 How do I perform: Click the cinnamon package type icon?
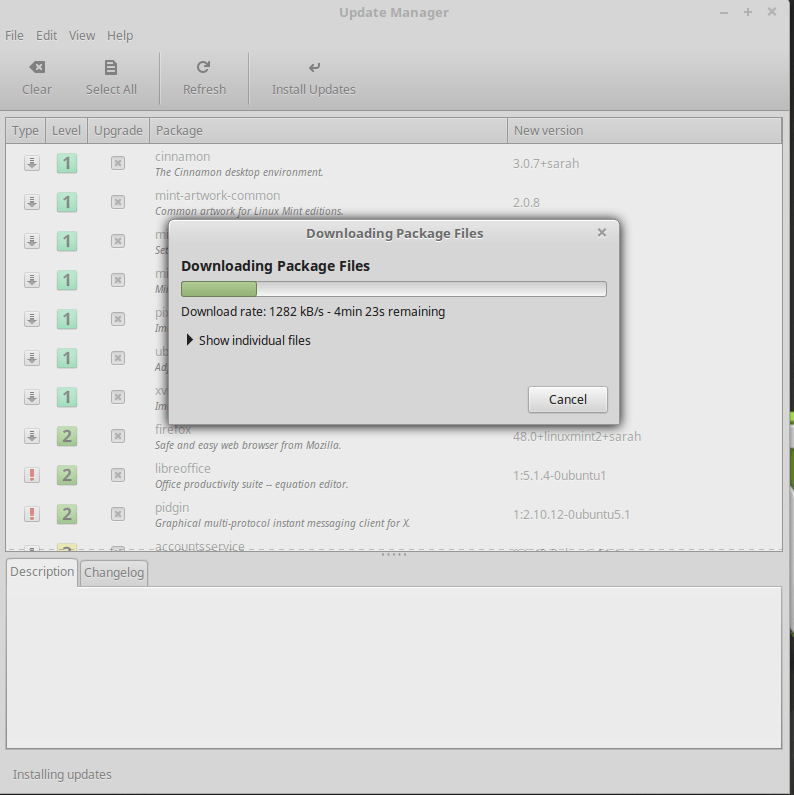32,164
